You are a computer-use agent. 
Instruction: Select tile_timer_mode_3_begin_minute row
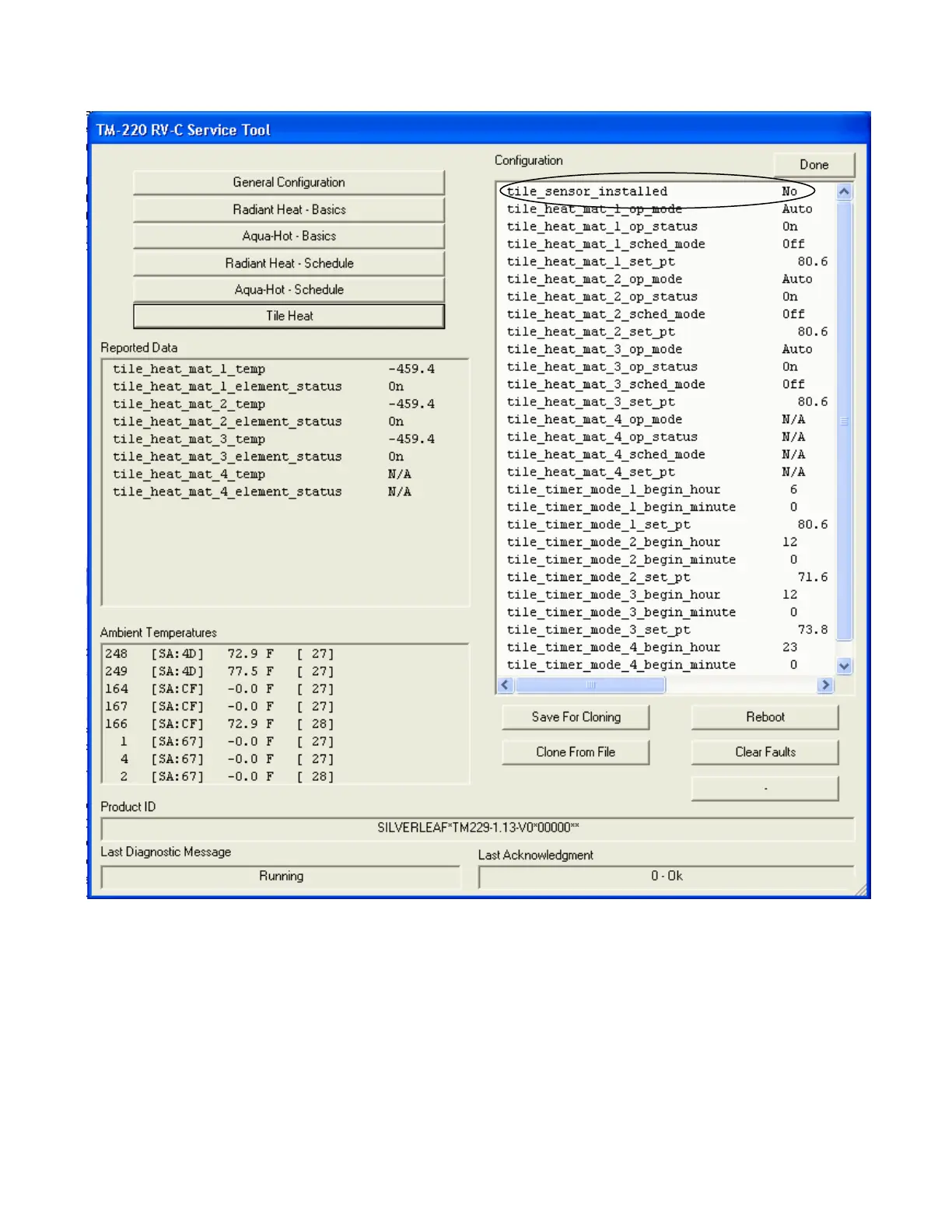[666, 612]
